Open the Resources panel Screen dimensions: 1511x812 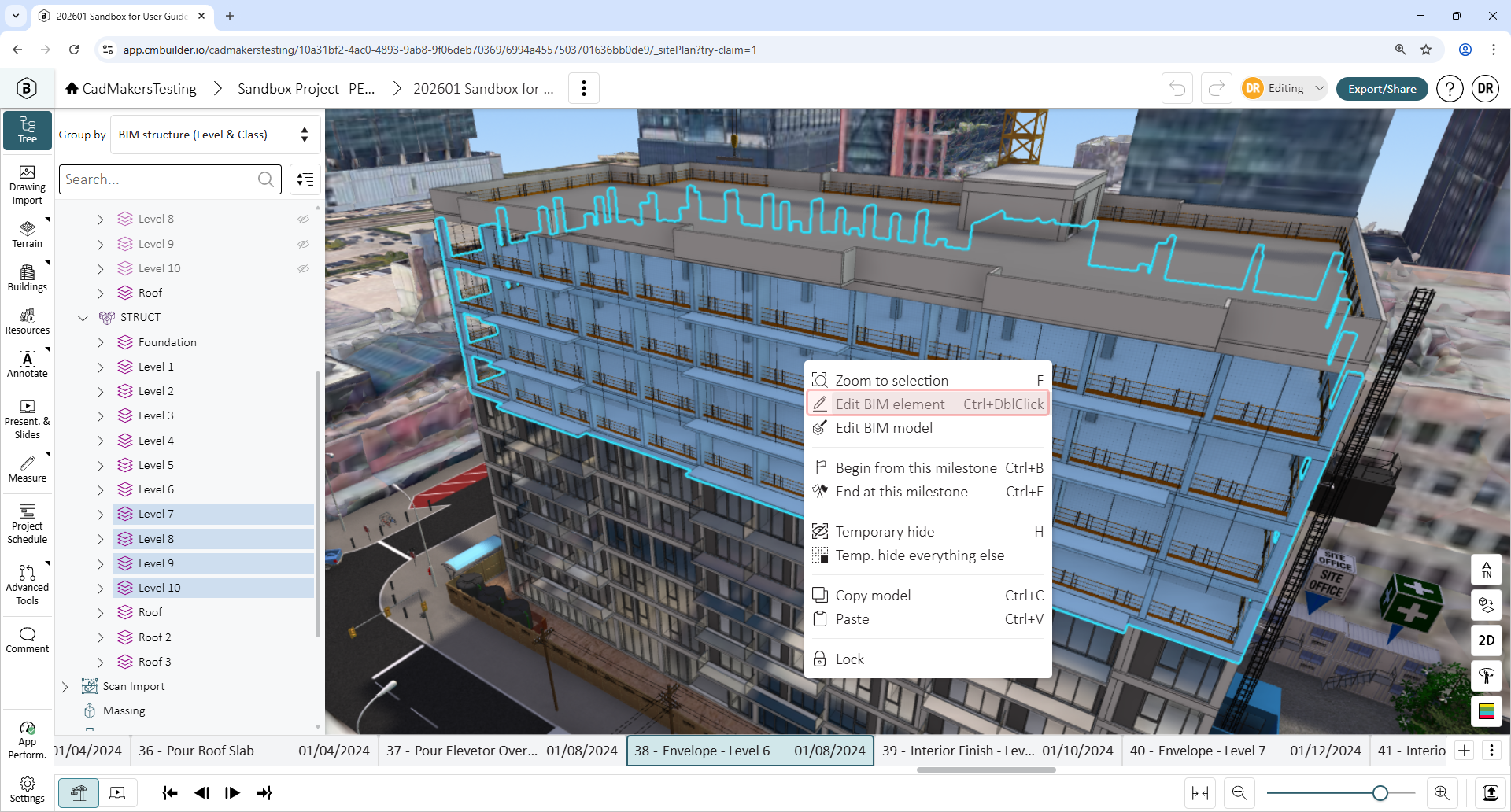(28, 321)
